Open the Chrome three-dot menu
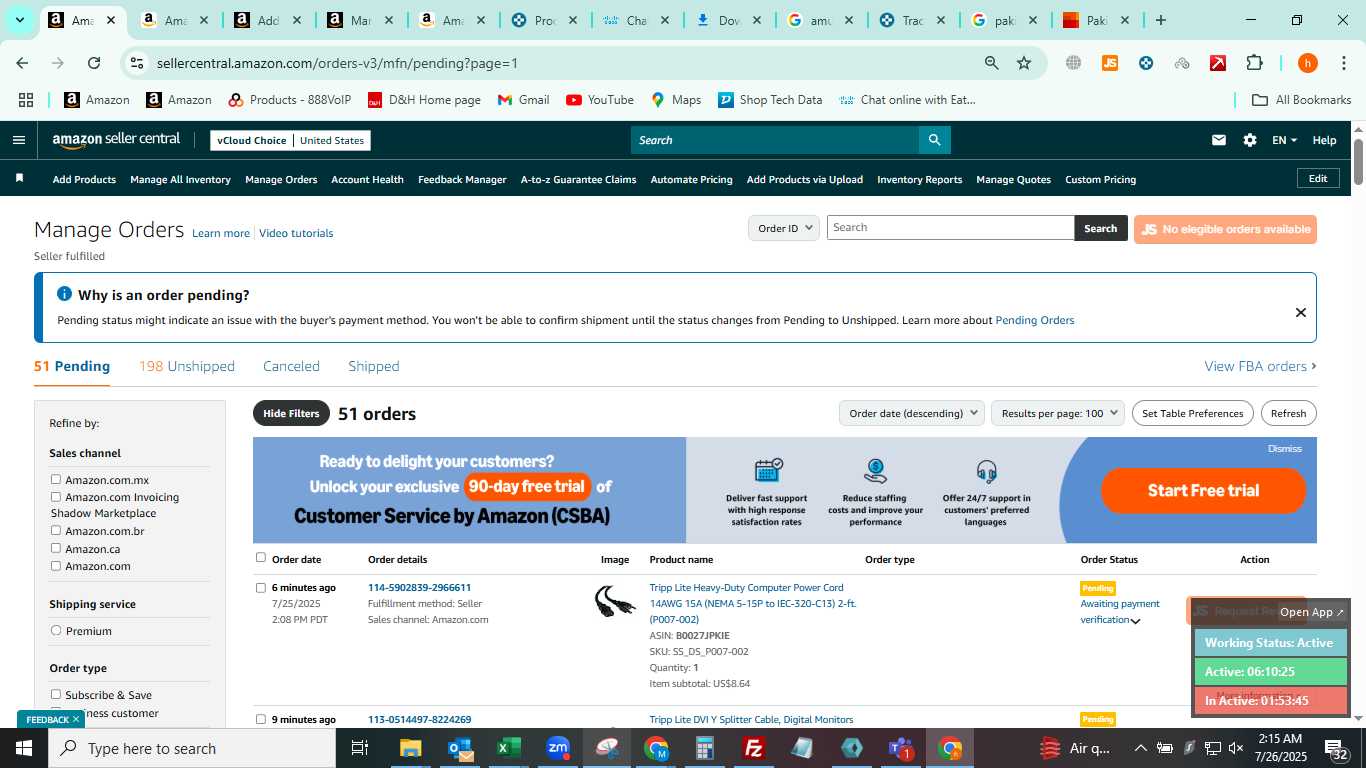The image size is (1366, 768). (x=1342, y=63)
